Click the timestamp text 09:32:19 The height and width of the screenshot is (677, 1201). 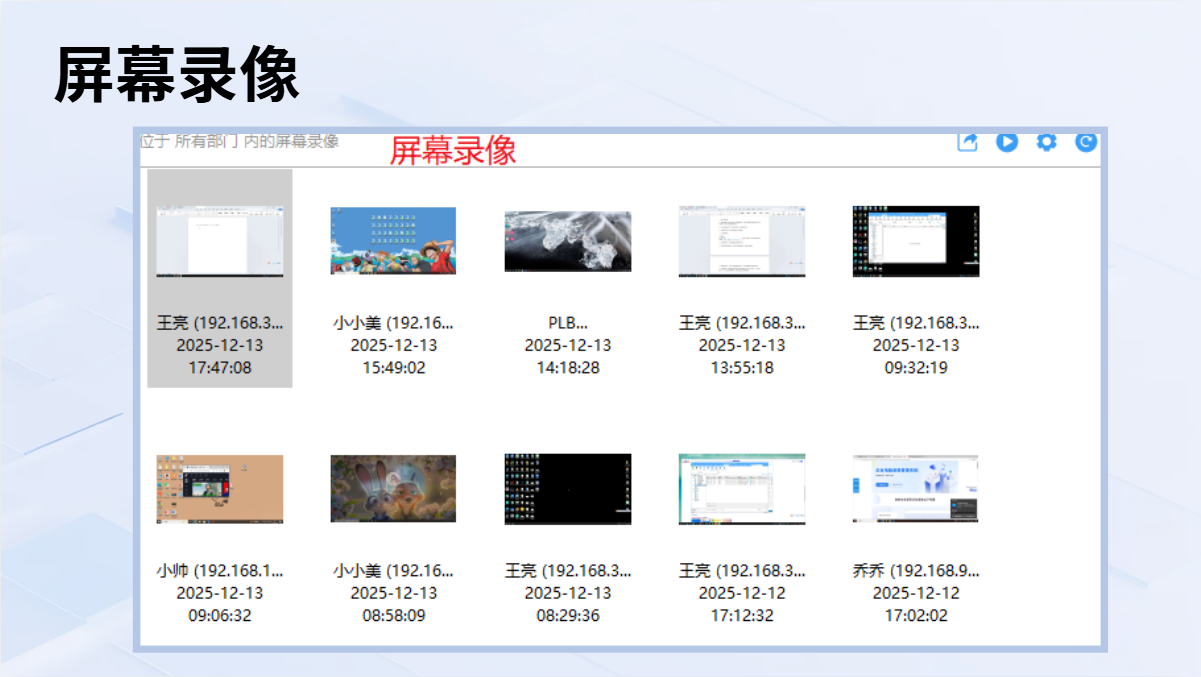pyautogui.click(x=916, y=368)
